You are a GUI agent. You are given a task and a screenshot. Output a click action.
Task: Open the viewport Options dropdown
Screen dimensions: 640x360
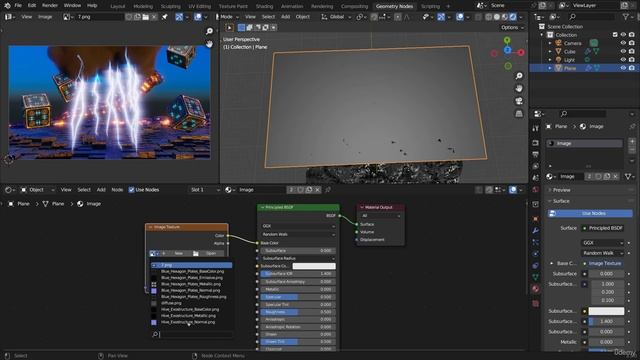[511, 28]
